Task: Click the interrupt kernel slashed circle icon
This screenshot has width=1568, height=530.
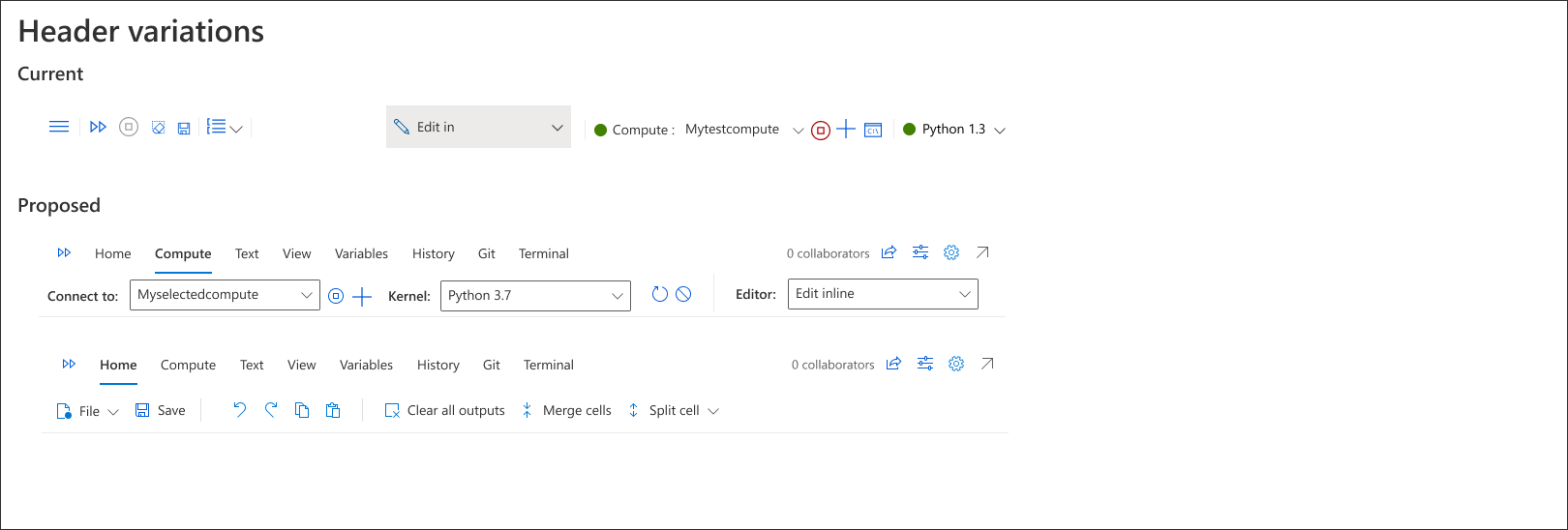Action: 683,294
